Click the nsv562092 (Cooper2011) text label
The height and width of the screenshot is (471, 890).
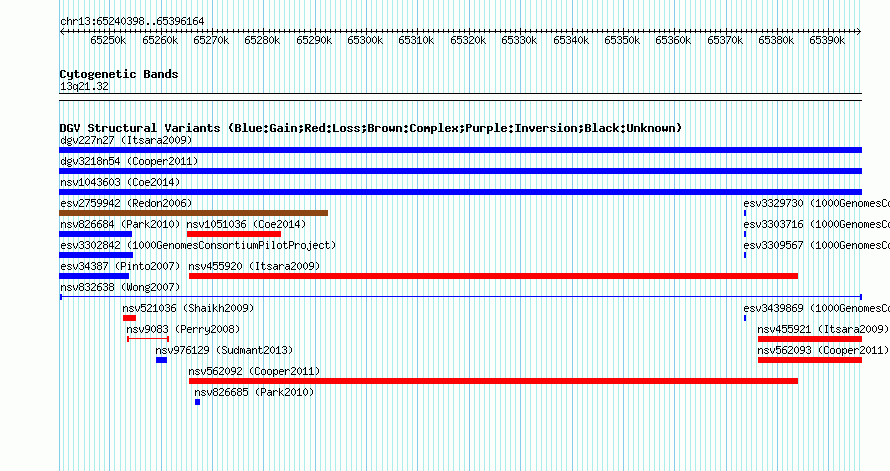[254, 371]
